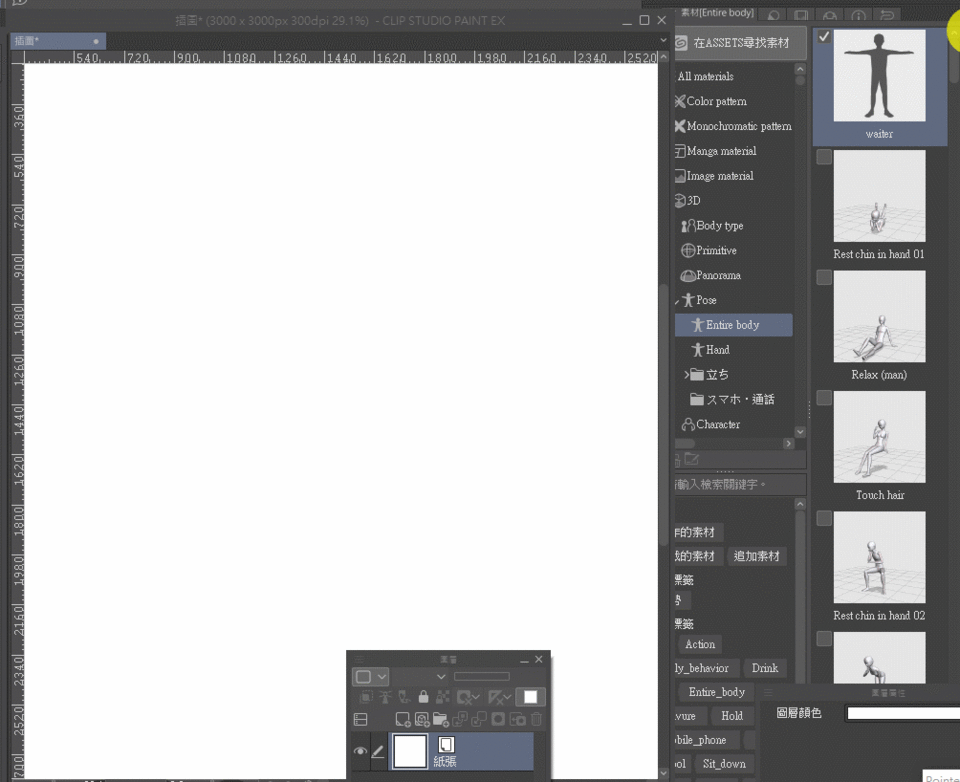Filter by the Action tag
Screen dimensions: 960x782
point(700,644)
